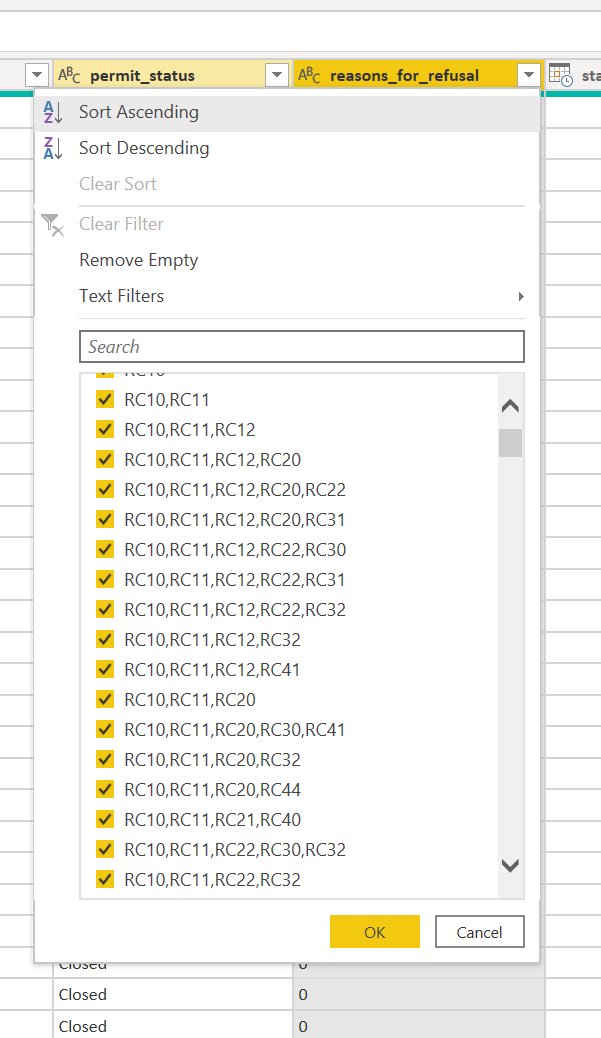Focus the Search box in filter menu
Screen dimensions: 601x1038
[302, 346]
